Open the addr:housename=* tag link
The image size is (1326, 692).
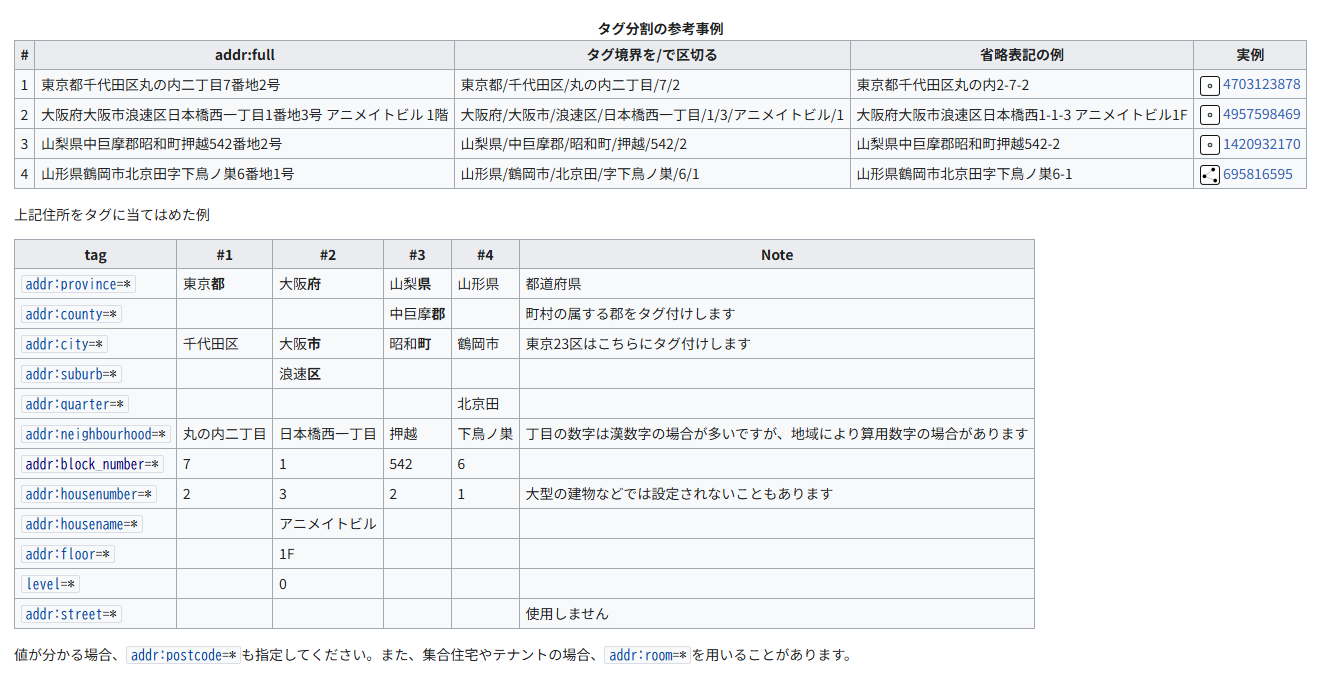(82, 524)
